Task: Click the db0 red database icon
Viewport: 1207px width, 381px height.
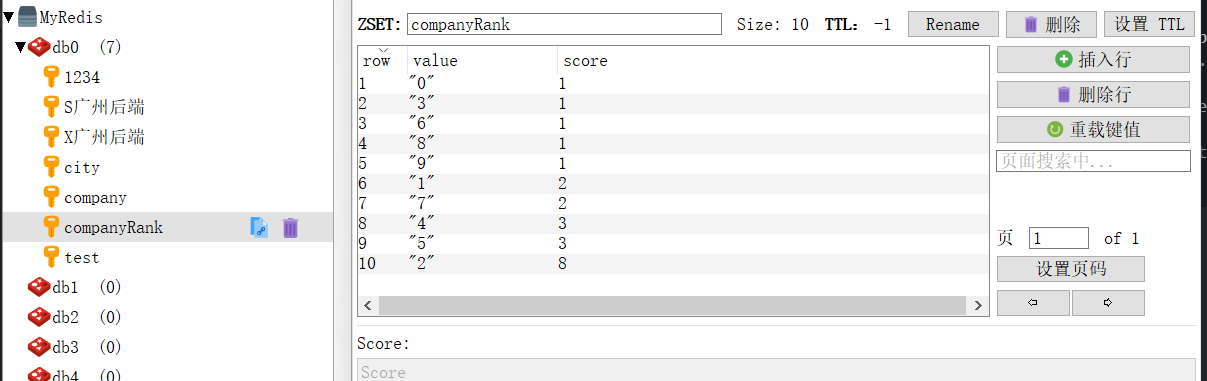Action: [40, 47]
